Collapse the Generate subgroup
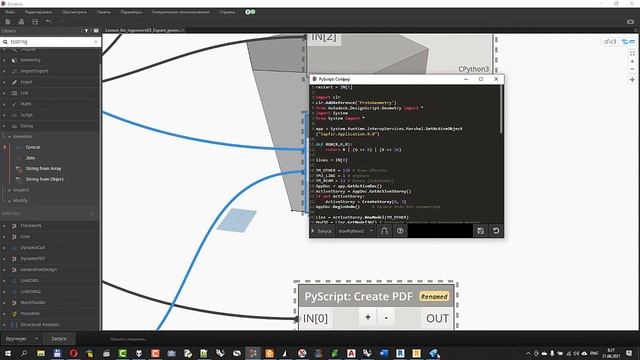The width and height of the screenshot is (640, 360). pos(22,136)
